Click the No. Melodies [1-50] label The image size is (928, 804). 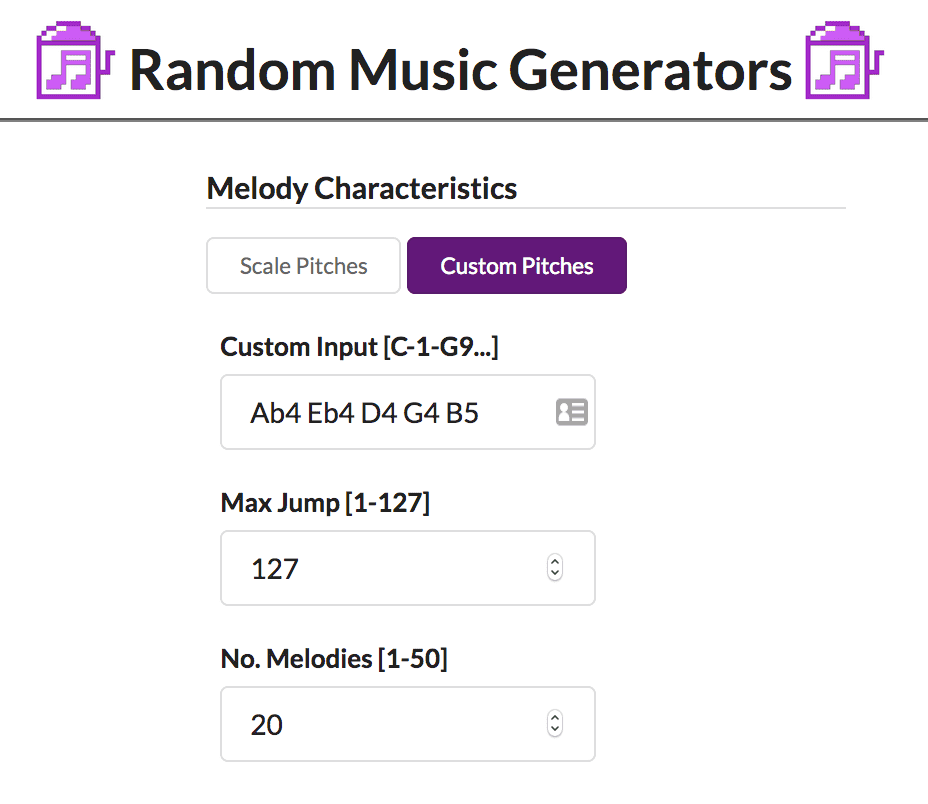click(x=334, y=659)
